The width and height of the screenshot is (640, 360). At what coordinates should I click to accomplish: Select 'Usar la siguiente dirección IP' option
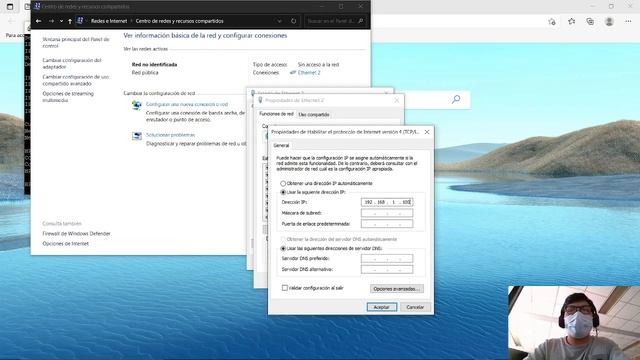point(313,192)
